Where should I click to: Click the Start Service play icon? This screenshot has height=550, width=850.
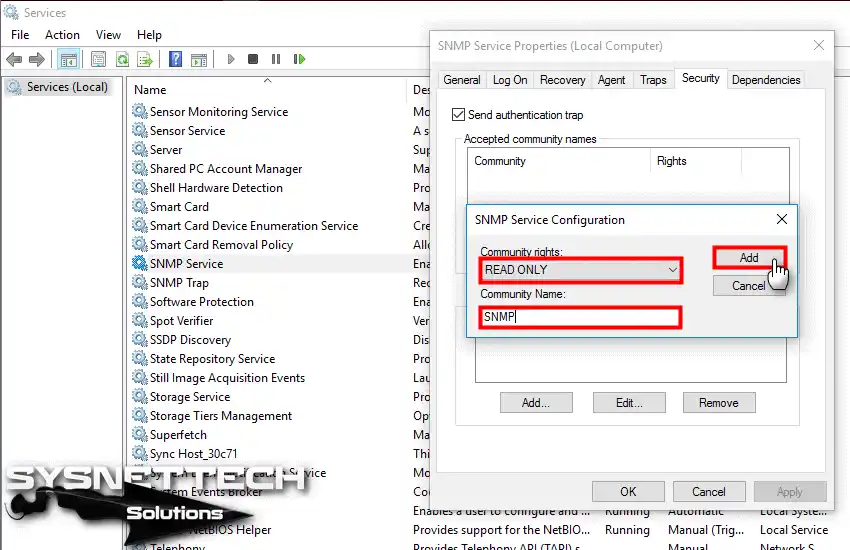(x=231, y=59)
